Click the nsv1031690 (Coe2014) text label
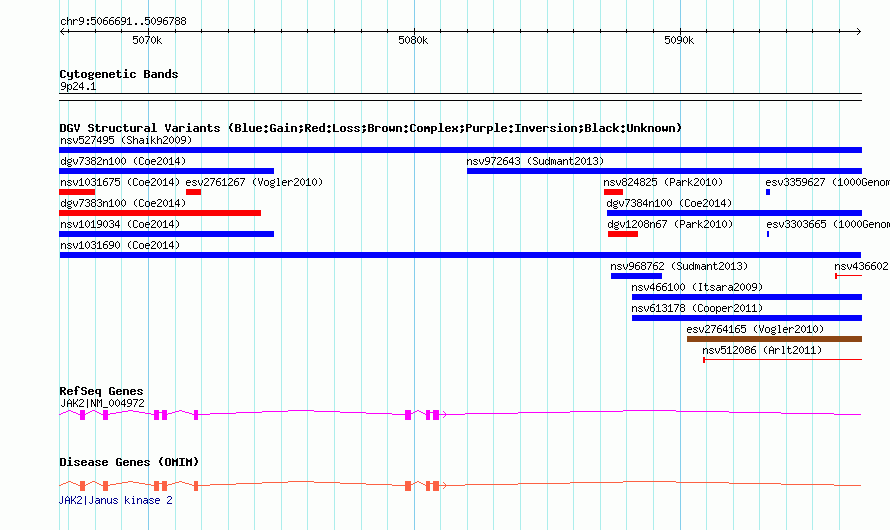Screen dimensions: 890x530 120,245
